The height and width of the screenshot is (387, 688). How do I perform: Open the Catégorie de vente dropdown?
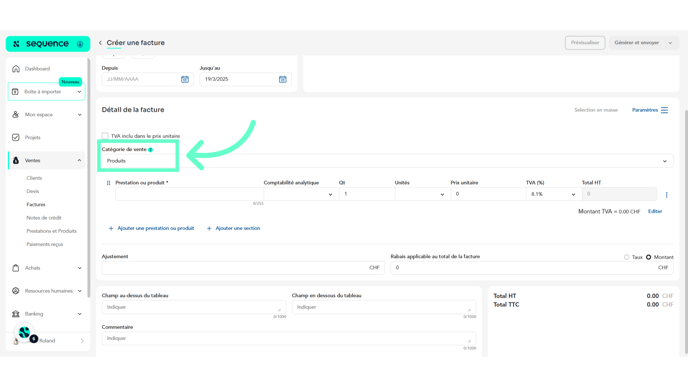point(387,161)
